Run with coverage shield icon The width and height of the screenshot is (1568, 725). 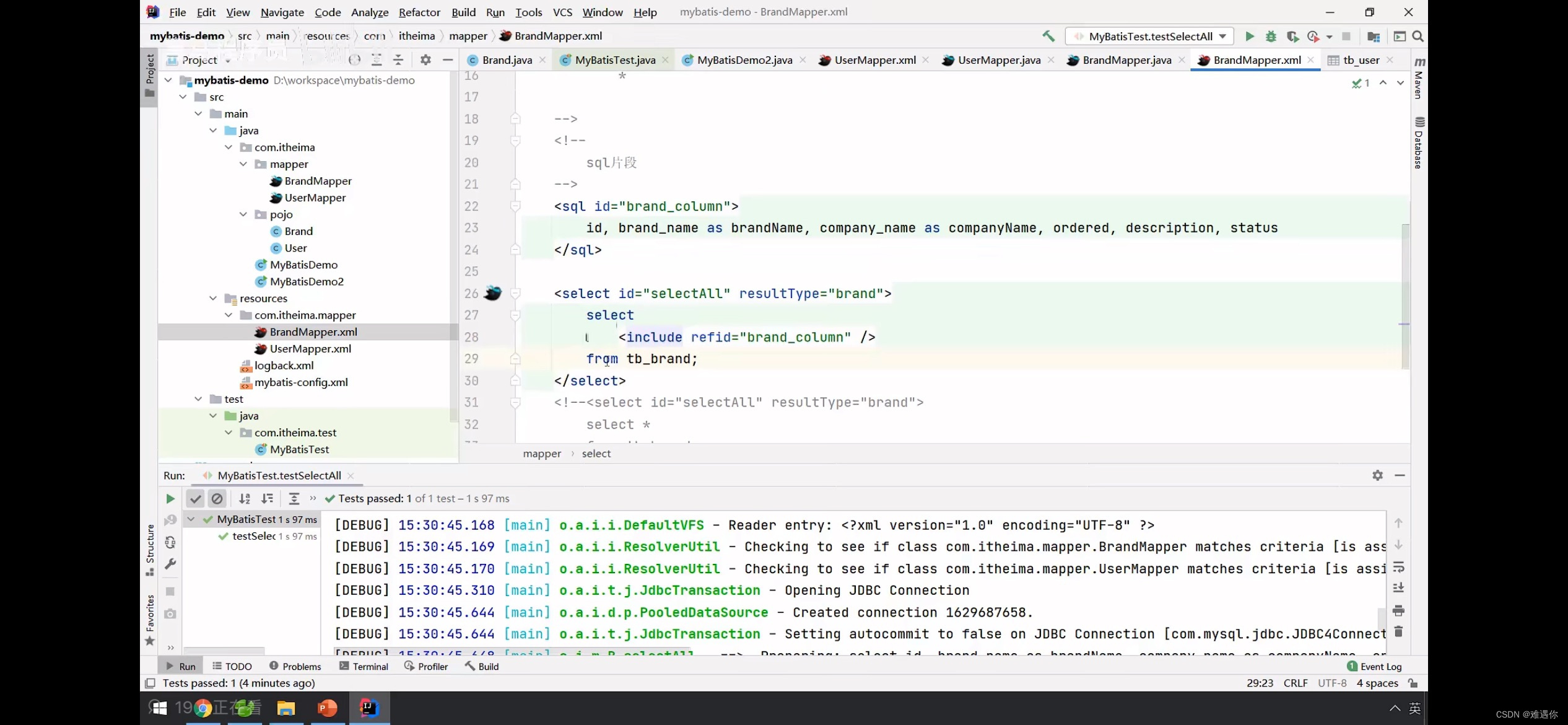1292,36
